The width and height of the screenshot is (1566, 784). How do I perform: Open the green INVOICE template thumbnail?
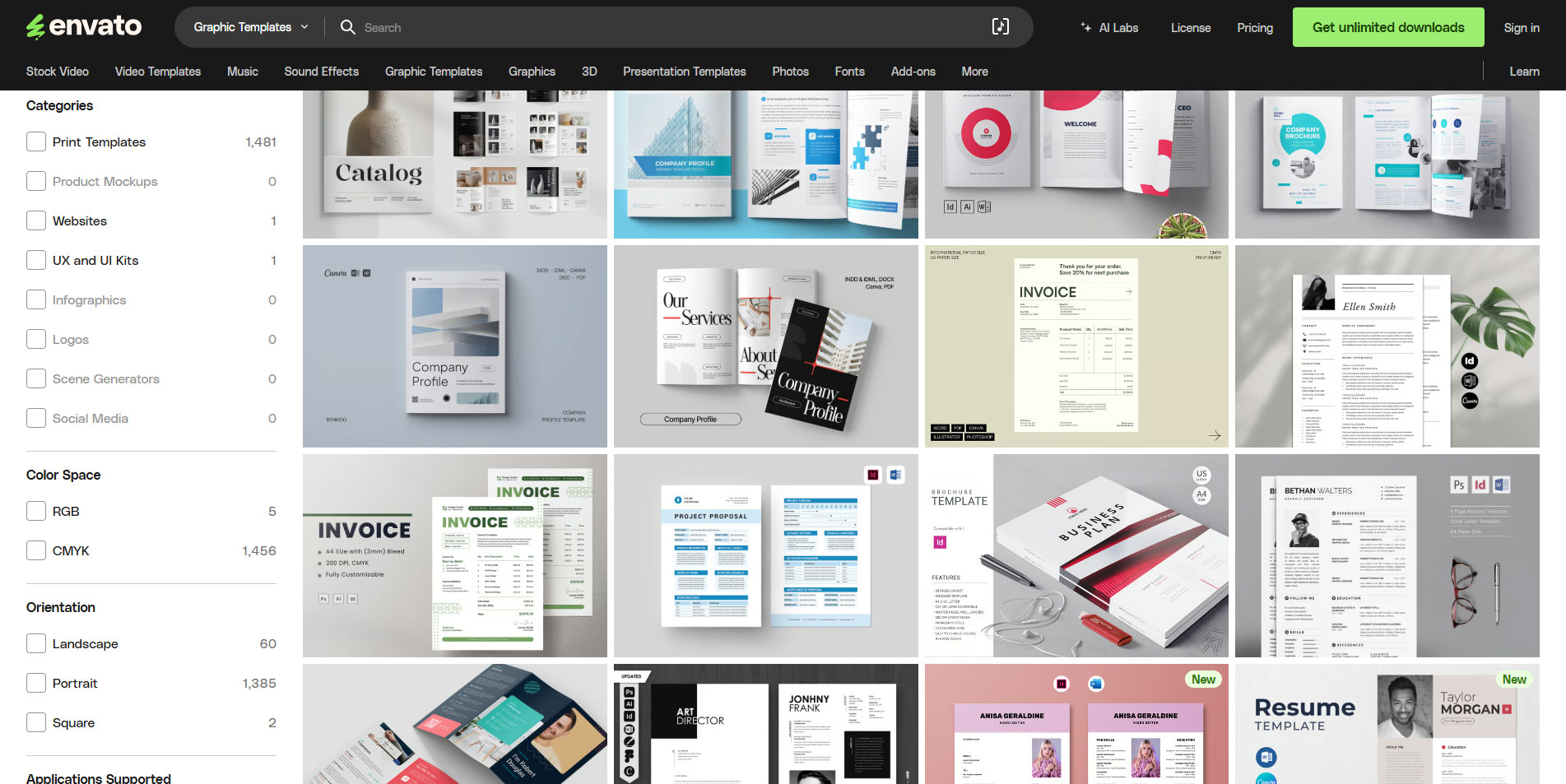click(455, 555)
